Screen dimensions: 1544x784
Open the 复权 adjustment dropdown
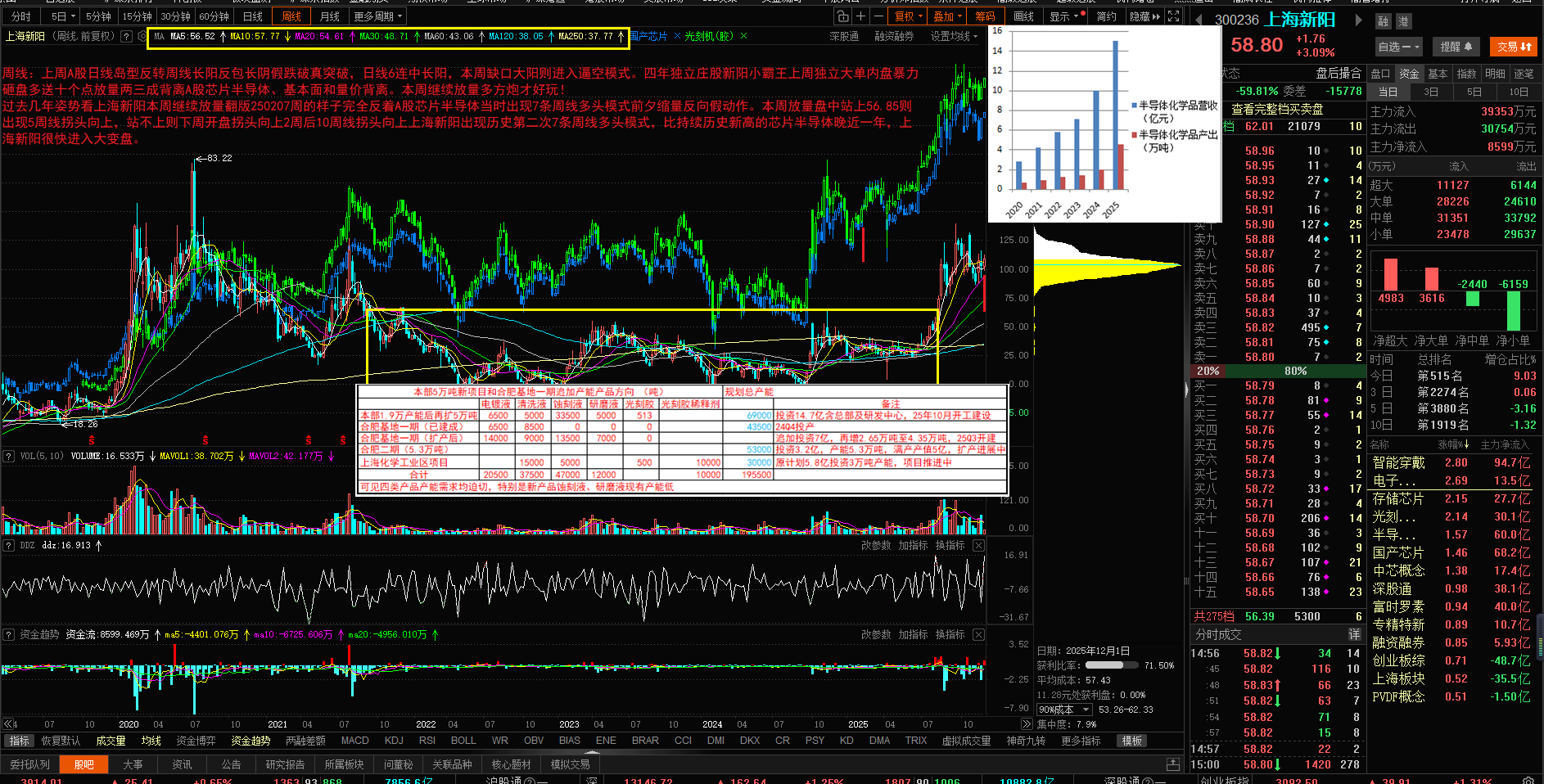909,16
